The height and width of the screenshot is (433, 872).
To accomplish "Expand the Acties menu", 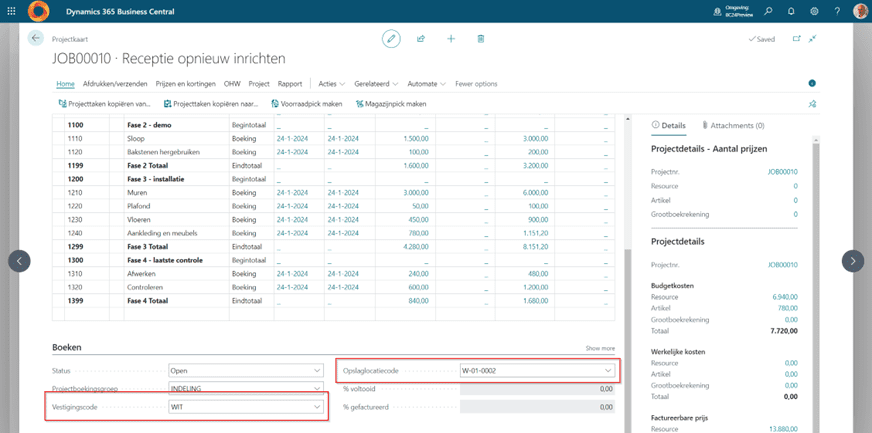I will coord(328,84).
